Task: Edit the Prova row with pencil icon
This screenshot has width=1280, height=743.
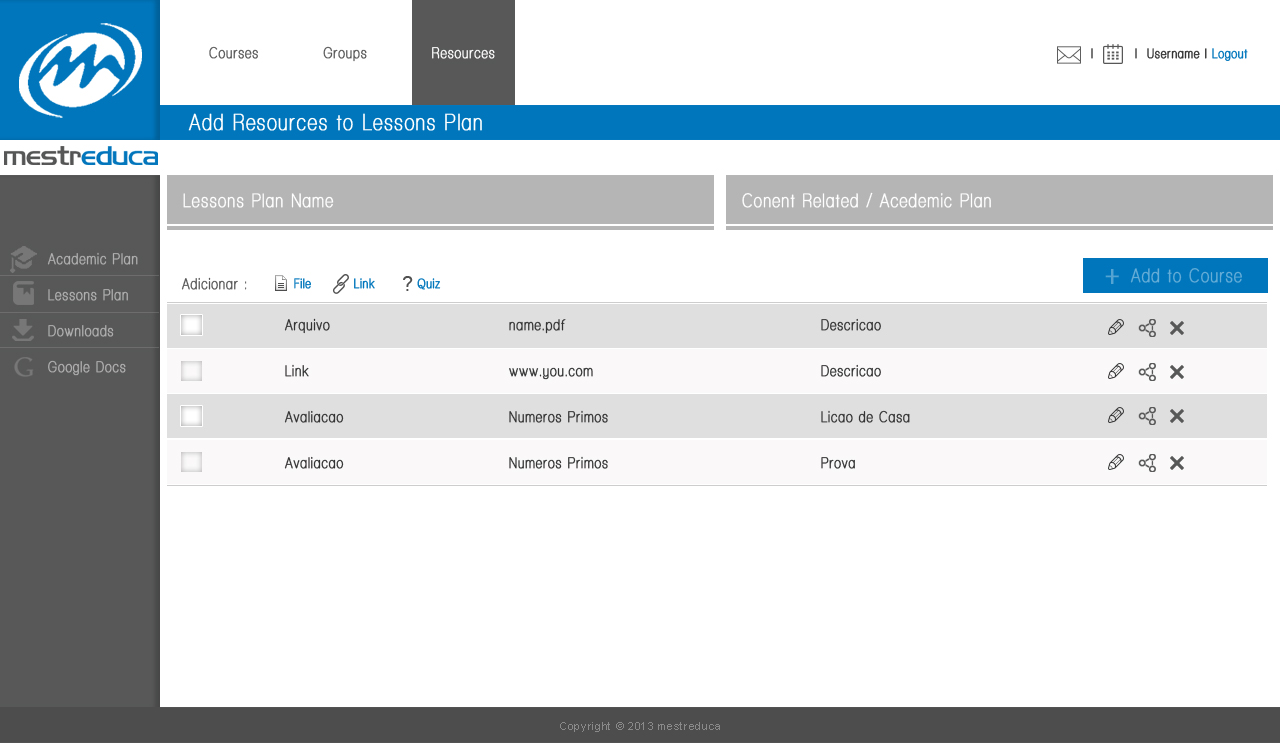Action: coord(1116,462)
